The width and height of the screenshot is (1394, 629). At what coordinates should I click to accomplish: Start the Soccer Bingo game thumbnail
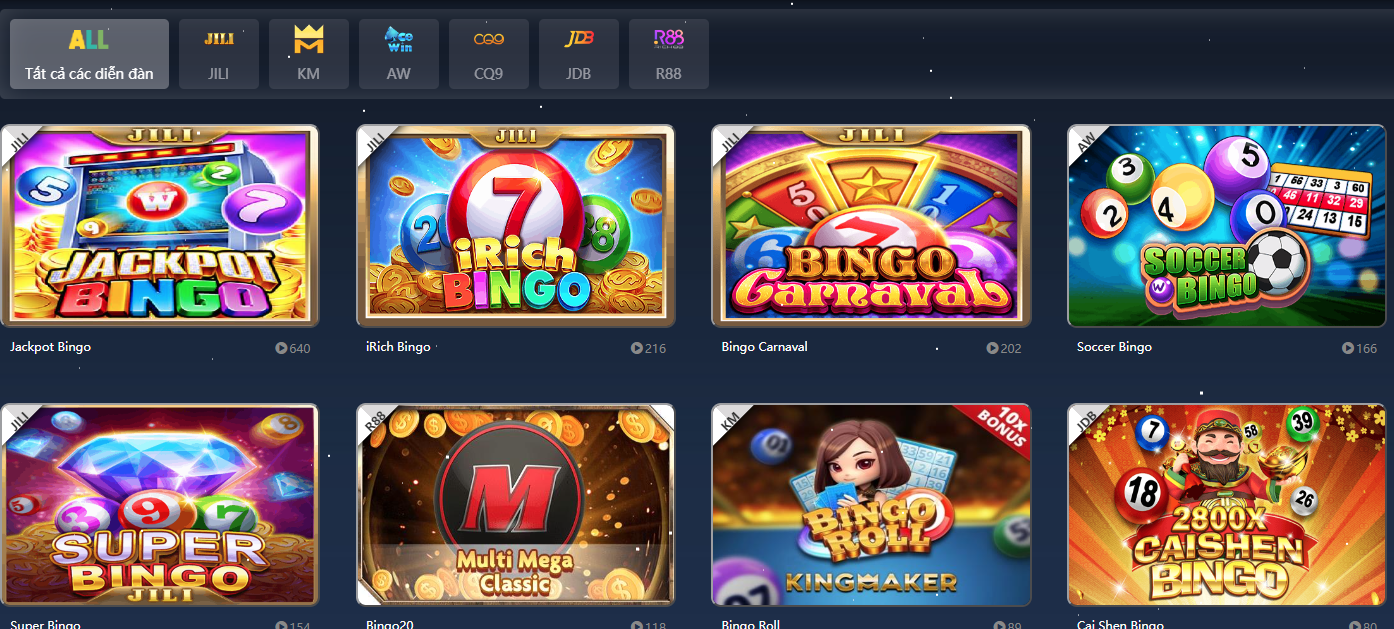pyautogui.click(x=1227, y=226)
